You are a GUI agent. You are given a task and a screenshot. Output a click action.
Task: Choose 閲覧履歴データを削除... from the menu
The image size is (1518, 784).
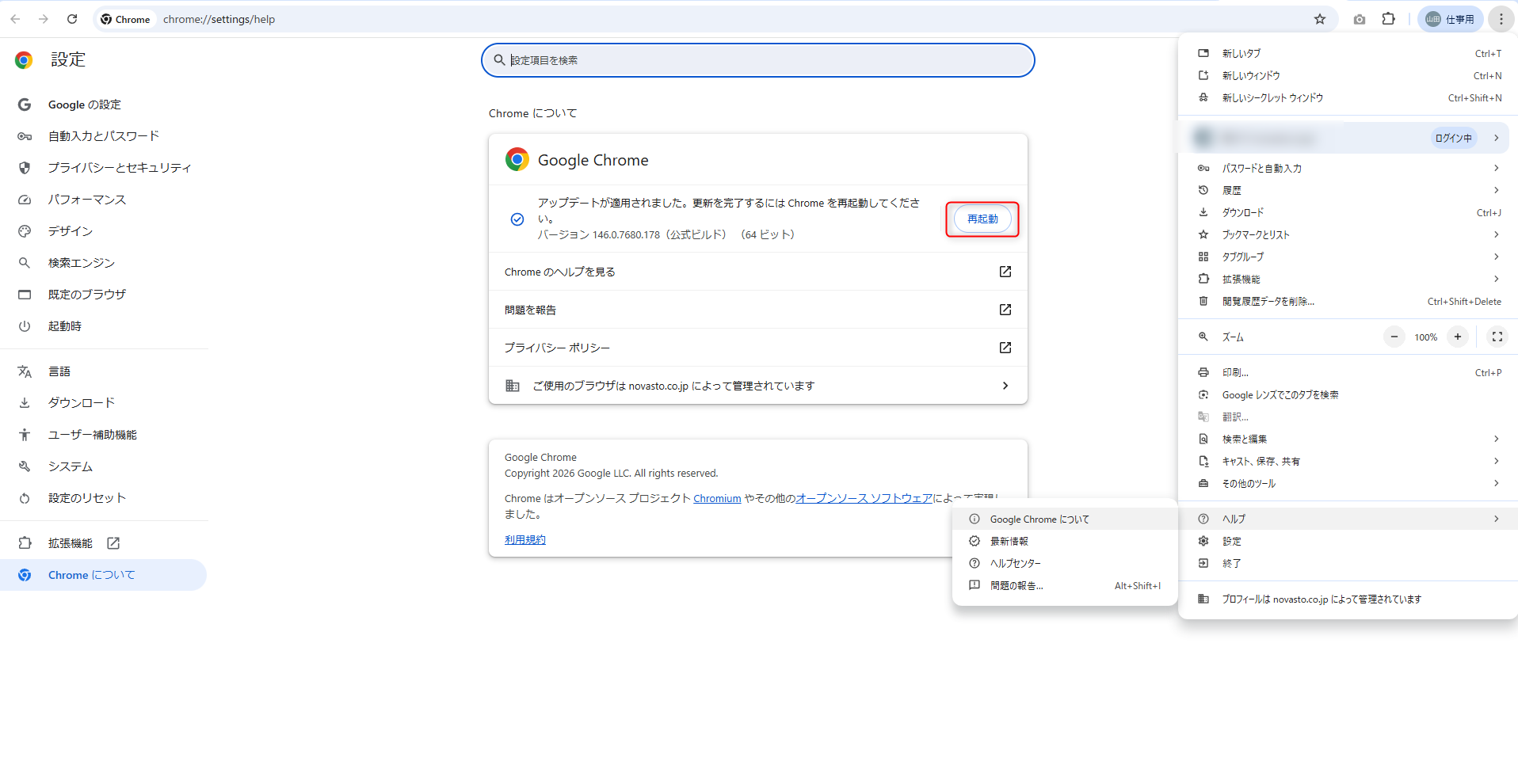[x=1348, y=301]
